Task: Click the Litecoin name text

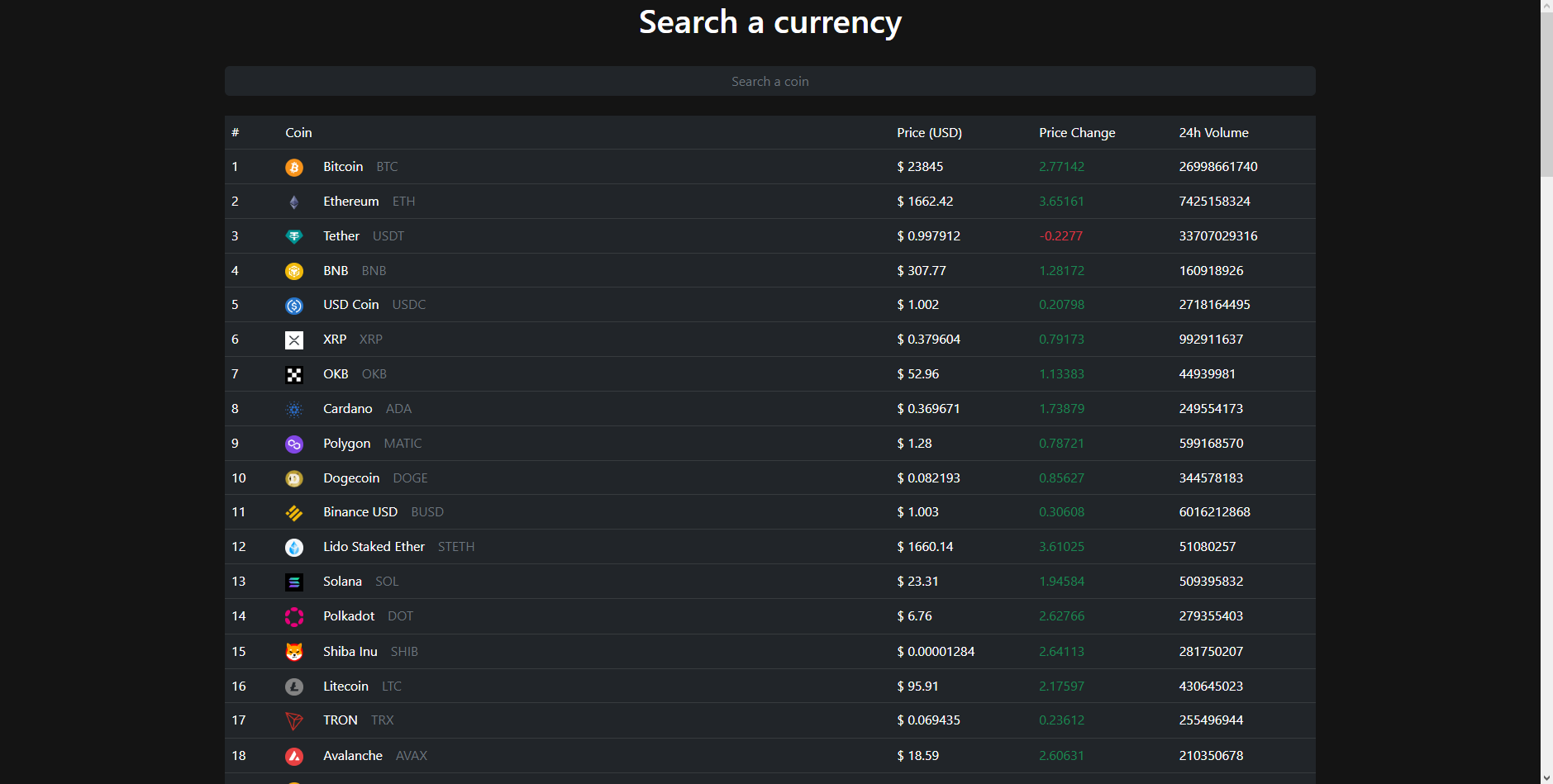Action: [x=345, y=687]
